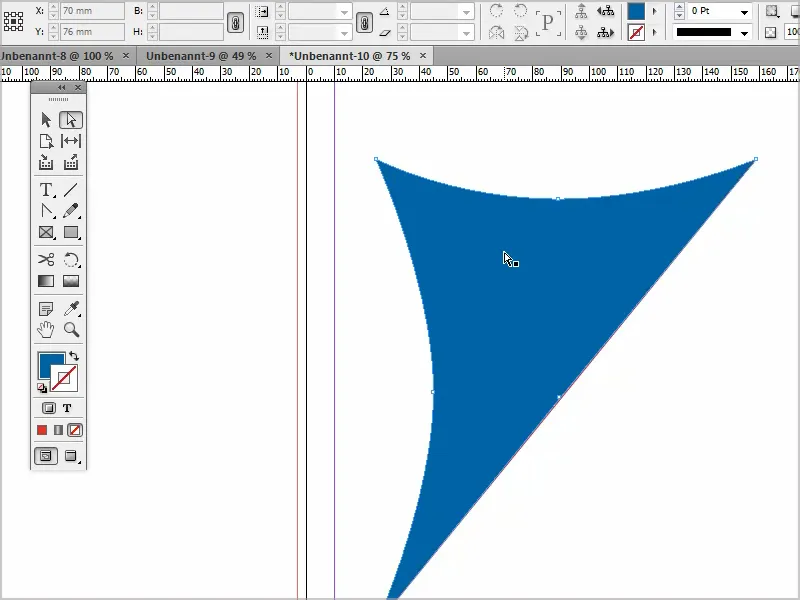Image resolution: width=800 pixels, height=600 pixels.
Task: Select the Type tool
Action: 46,190
